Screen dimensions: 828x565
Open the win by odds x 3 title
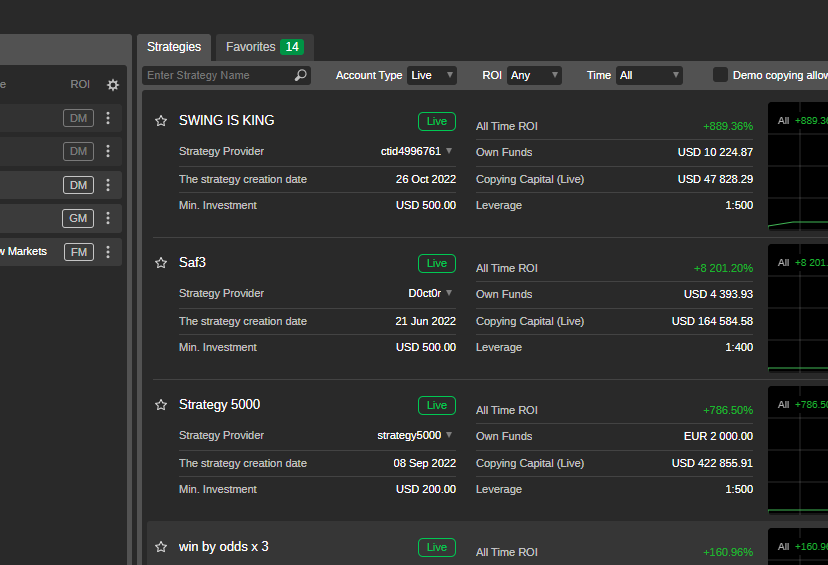point(223,547)
